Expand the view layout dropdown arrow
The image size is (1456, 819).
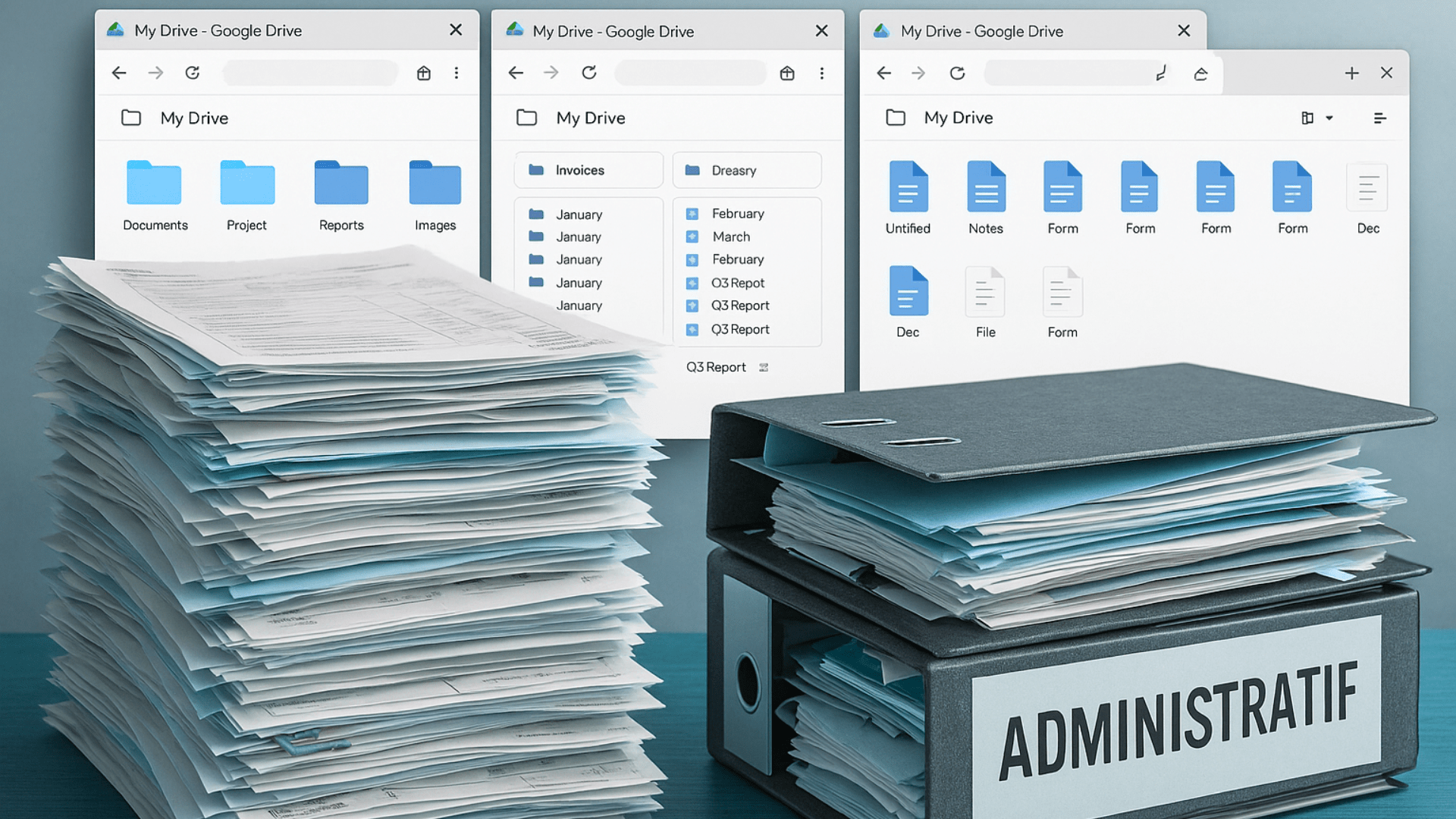pos(1329,118)
